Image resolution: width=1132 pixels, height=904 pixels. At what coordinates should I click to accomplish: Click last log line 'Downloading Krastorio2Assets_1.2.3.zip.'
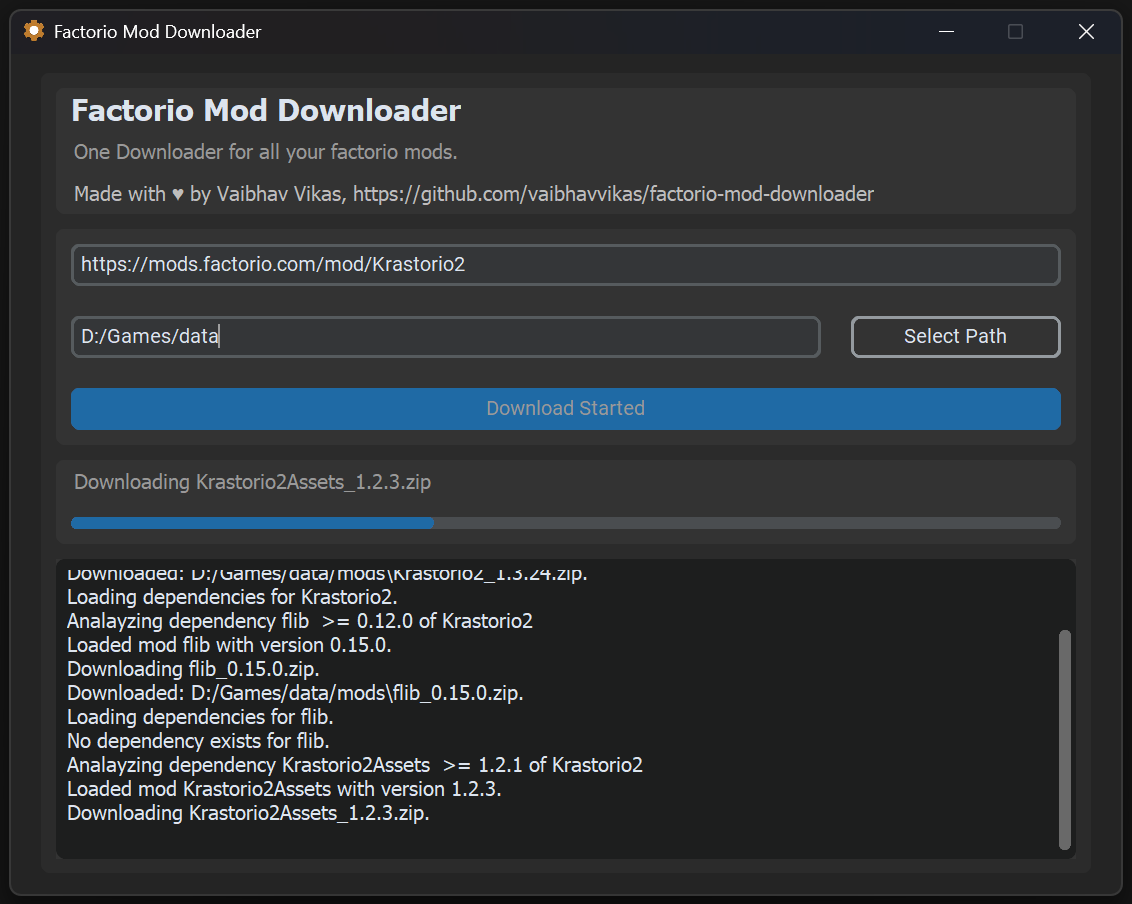tap(248, 813)
